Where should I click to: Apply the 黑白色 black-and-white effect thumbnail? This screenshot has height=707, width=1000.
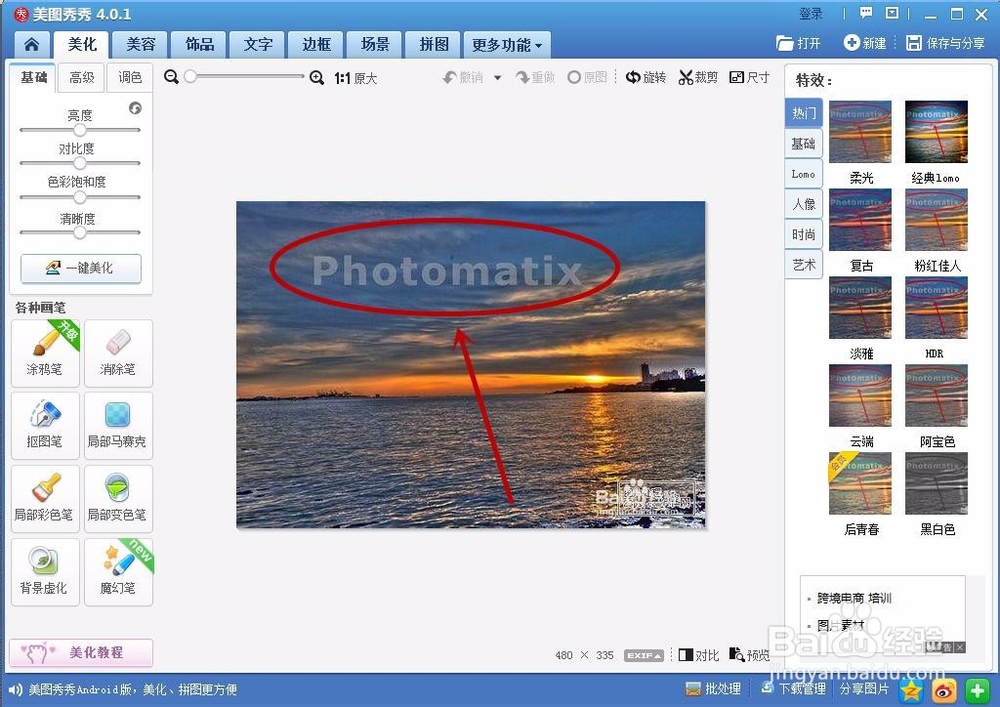pos(936,483)
